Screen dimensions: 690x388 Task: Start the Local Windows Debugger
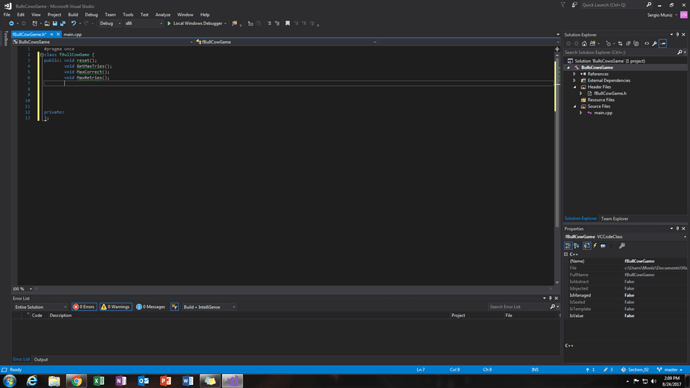click(195, 23)
